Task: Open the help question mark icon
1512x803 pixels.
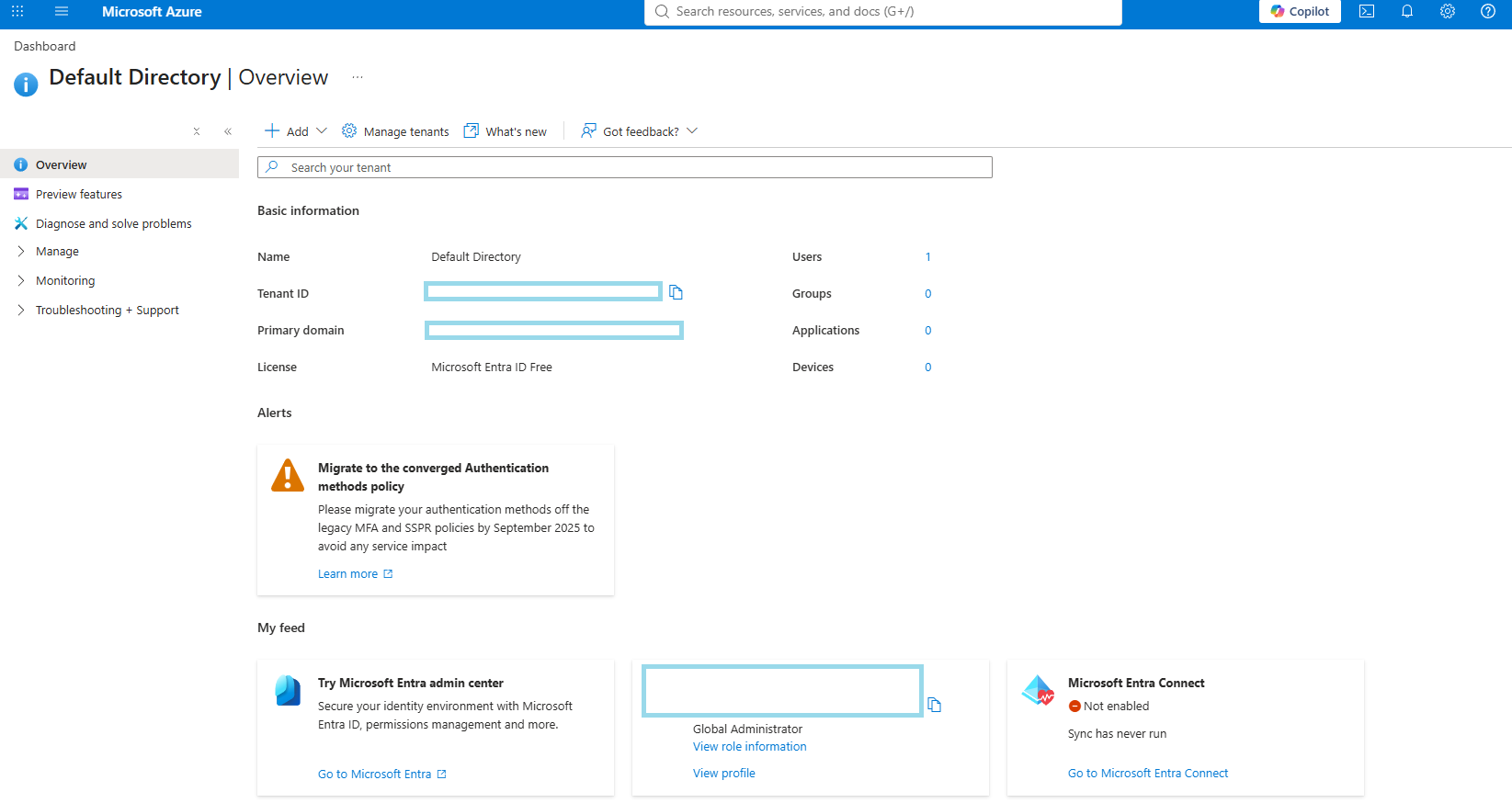Action: (x=1488, y=11)
